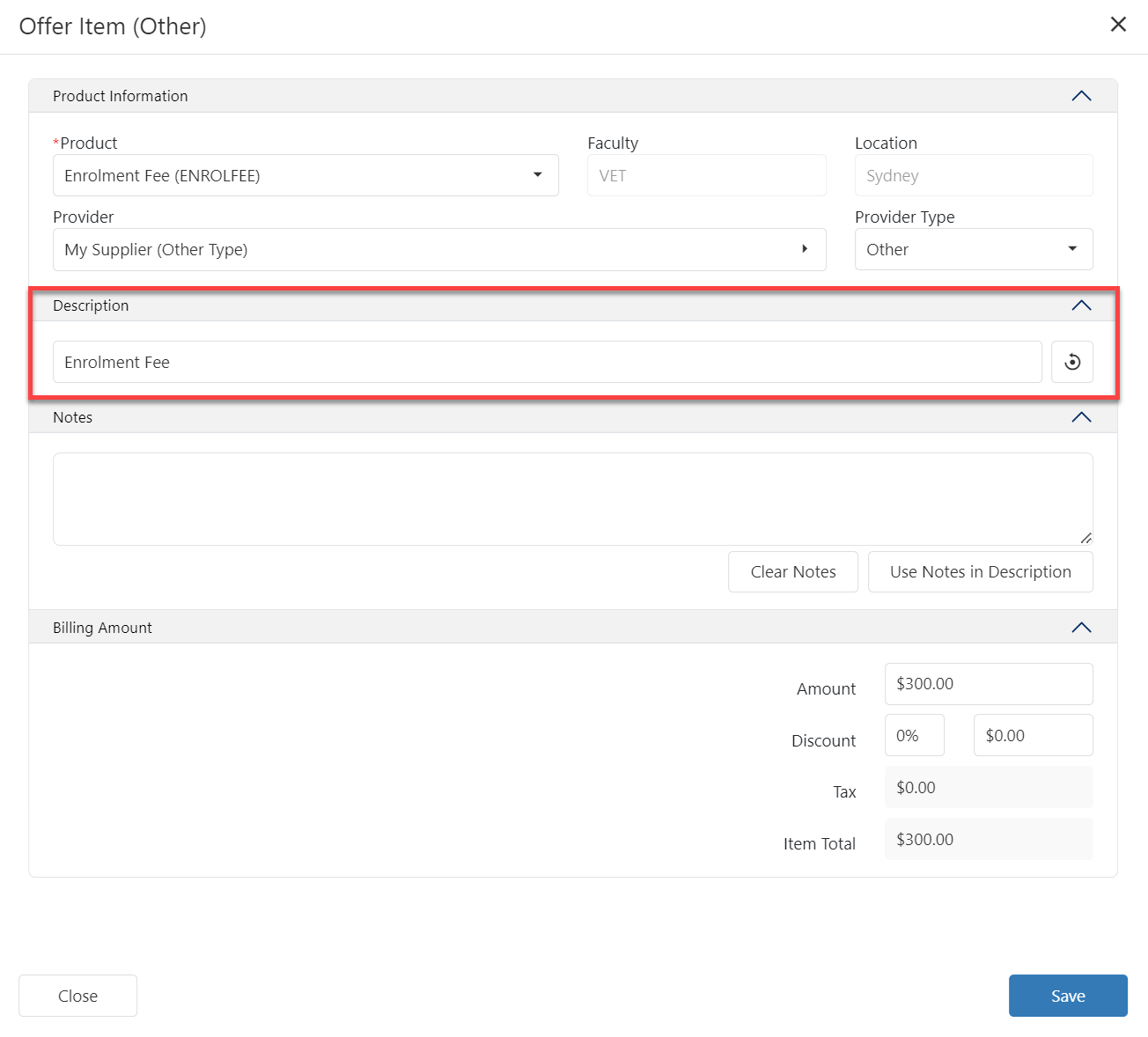1148x1037 pixels.
Task: Open the Product dropdown
Action: click(x=537, y=175)
